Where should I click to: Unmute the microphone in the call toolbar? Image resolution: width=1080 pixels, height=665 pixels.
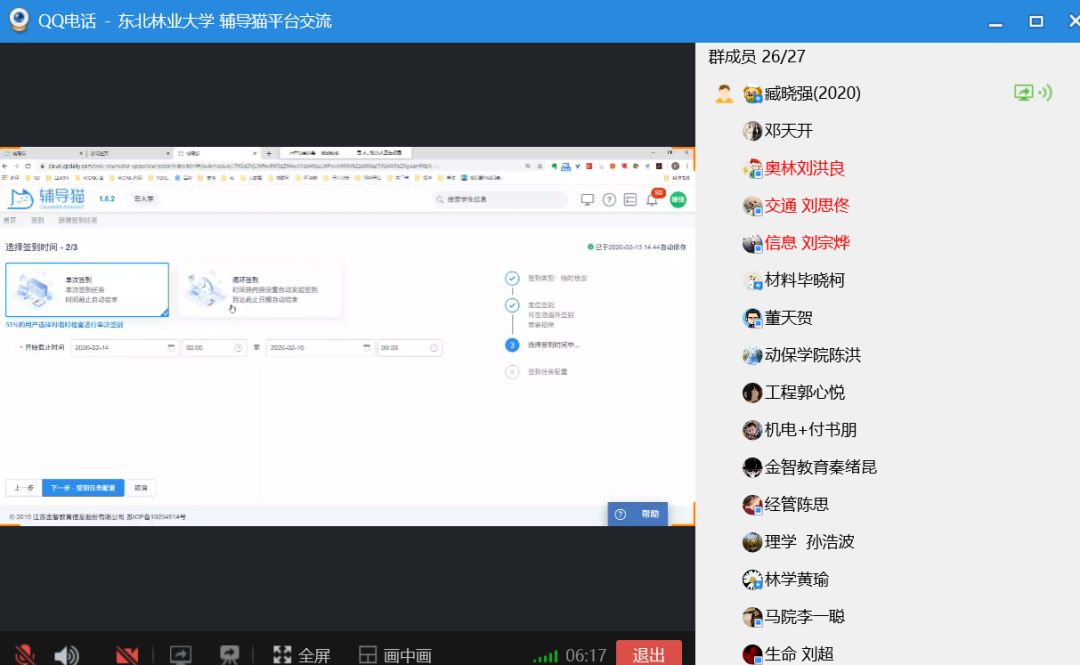click(x=25, y=654)
